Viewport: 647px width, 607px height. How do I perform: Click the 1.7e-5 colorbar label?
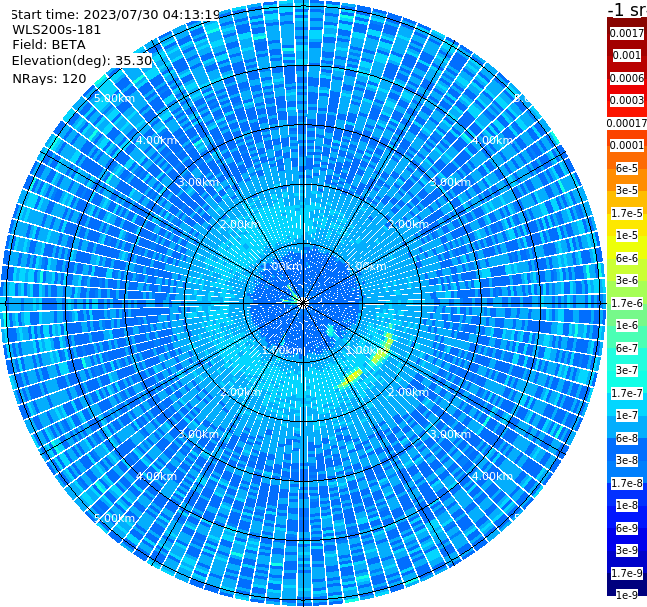point(627,213)
